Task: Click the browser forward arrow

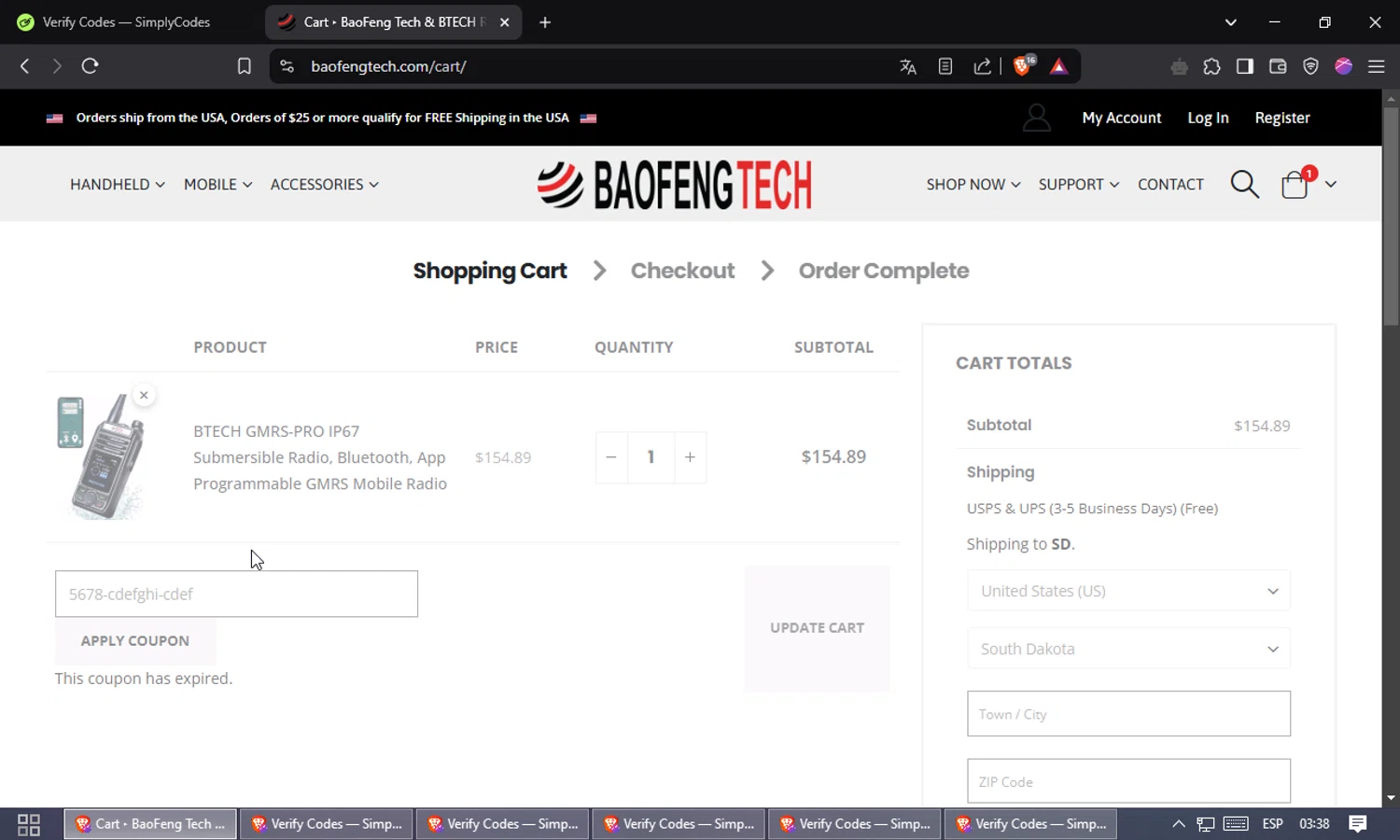Action: 57,66
